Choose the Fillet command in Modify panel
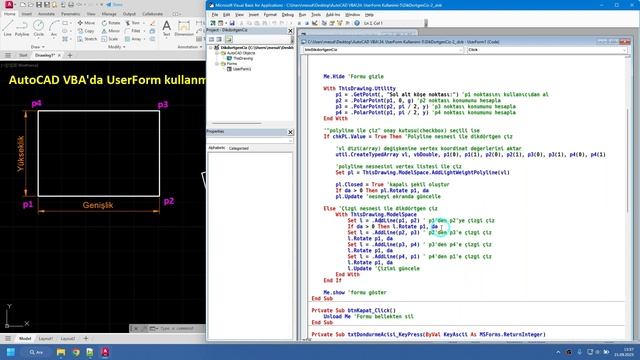The image size is (640, 360). [133, 31]
